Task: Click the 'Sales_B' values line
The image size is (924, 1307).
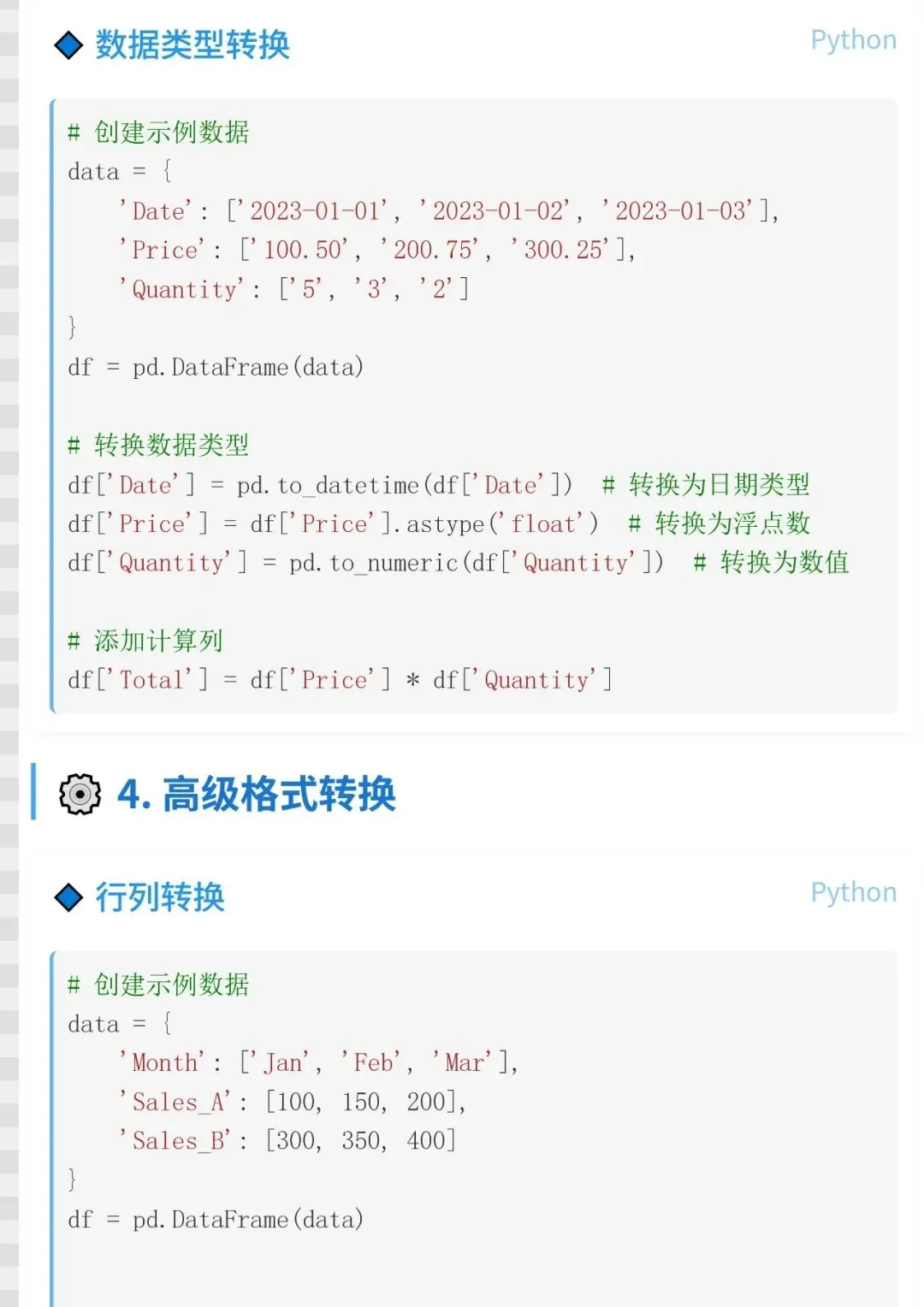Action: click(287, 1140)
